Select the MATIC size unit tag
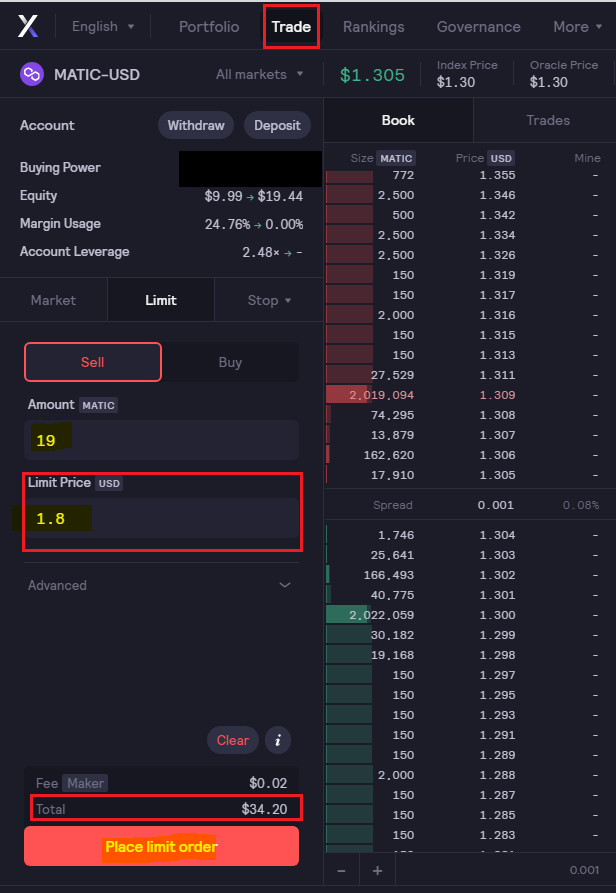The width and height of the screenshot is (616, 893). point(396,158)
